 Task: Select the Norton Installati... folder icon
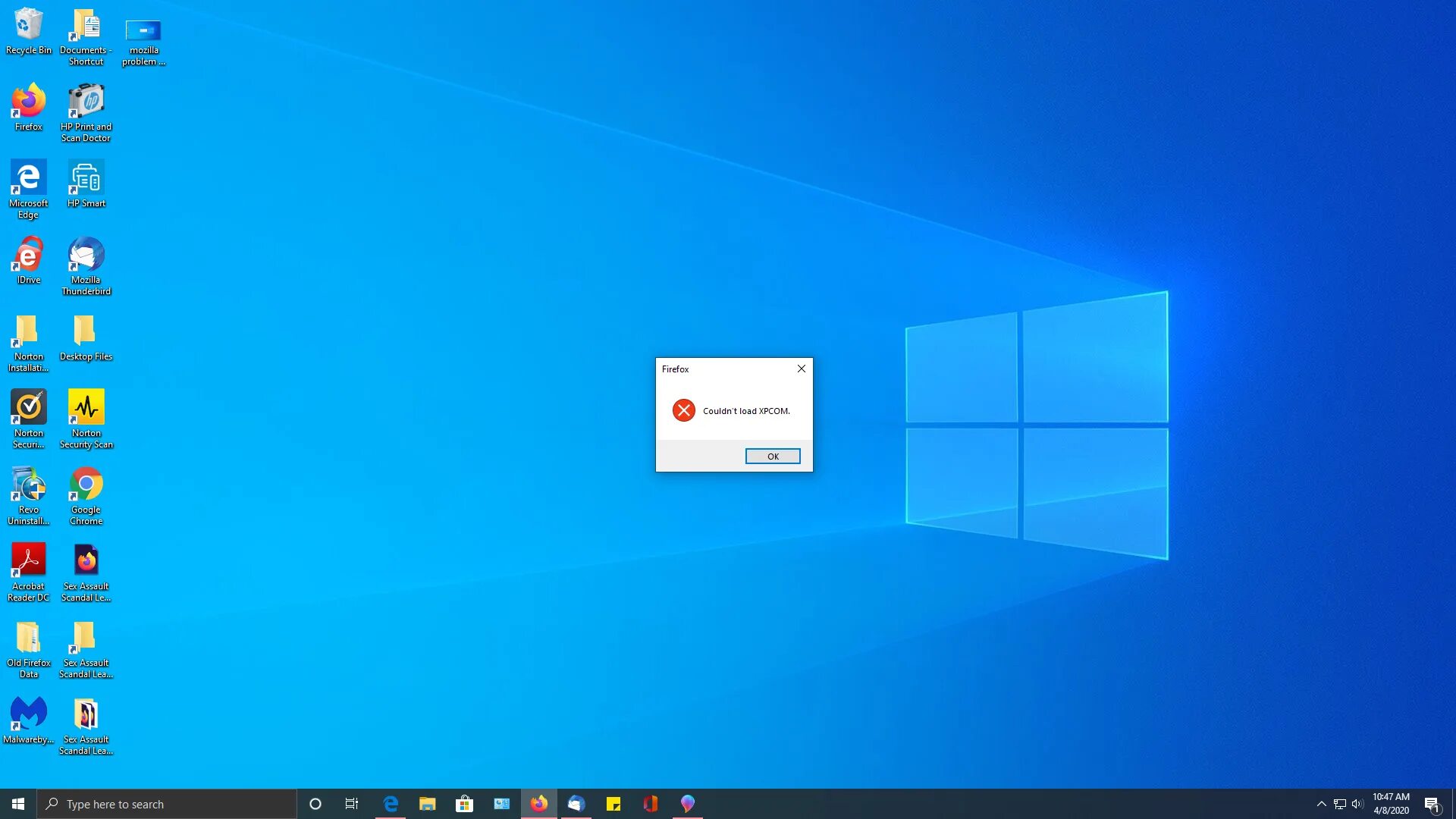pos(29,343)
